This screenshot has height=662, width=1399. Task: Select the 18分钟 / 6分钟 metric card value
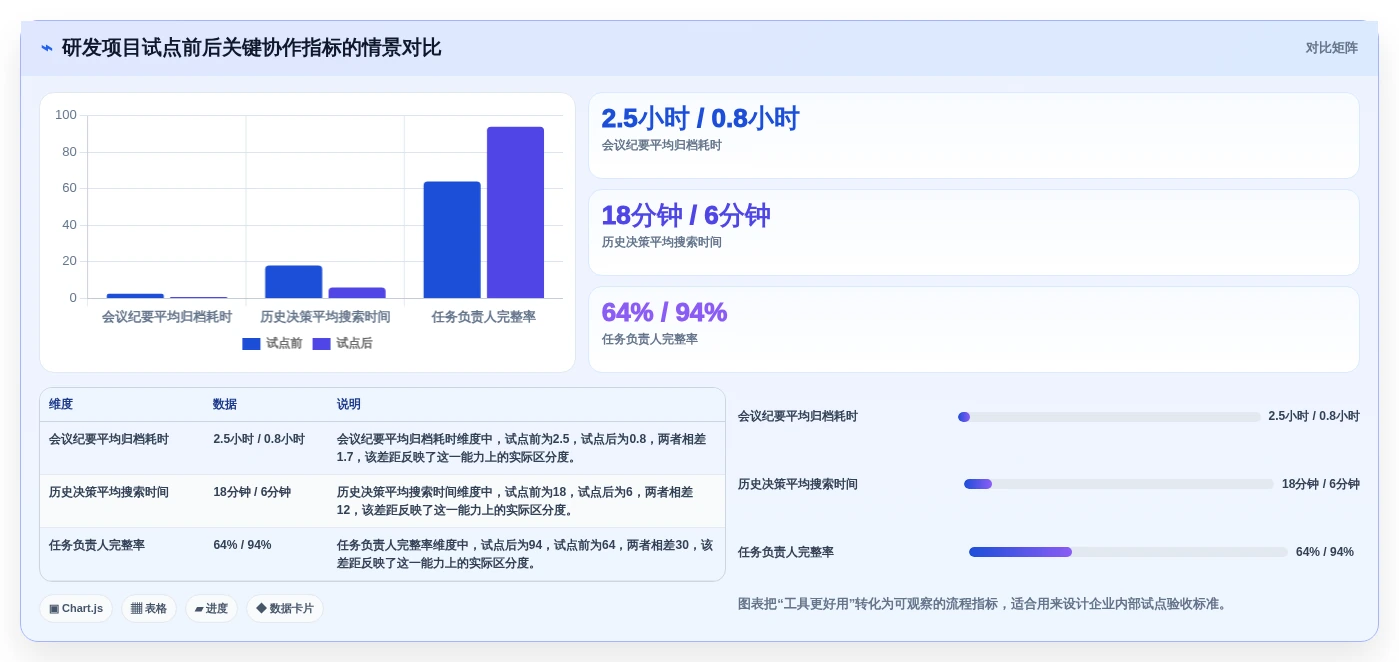click(x=686, y=216)
